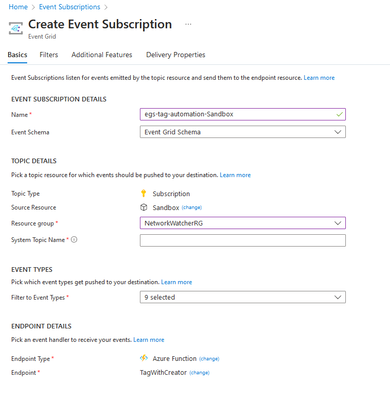Screen dimensions: 390x400
Task: Click the info icon beside System Topic Name
Action: 74,240
